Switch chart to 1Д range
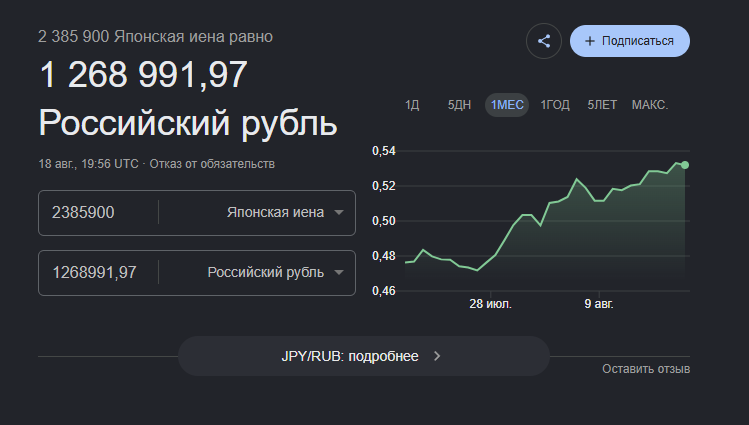Viewport: 749px width, 425px height. pos(412,105)
